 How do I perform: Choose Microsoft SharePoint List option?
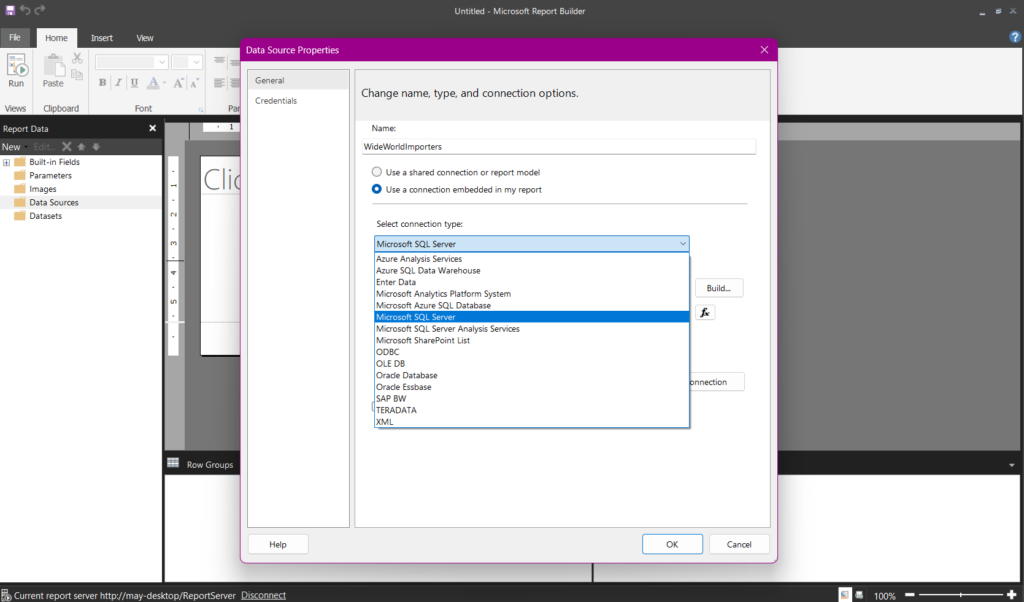pos(532,340)
